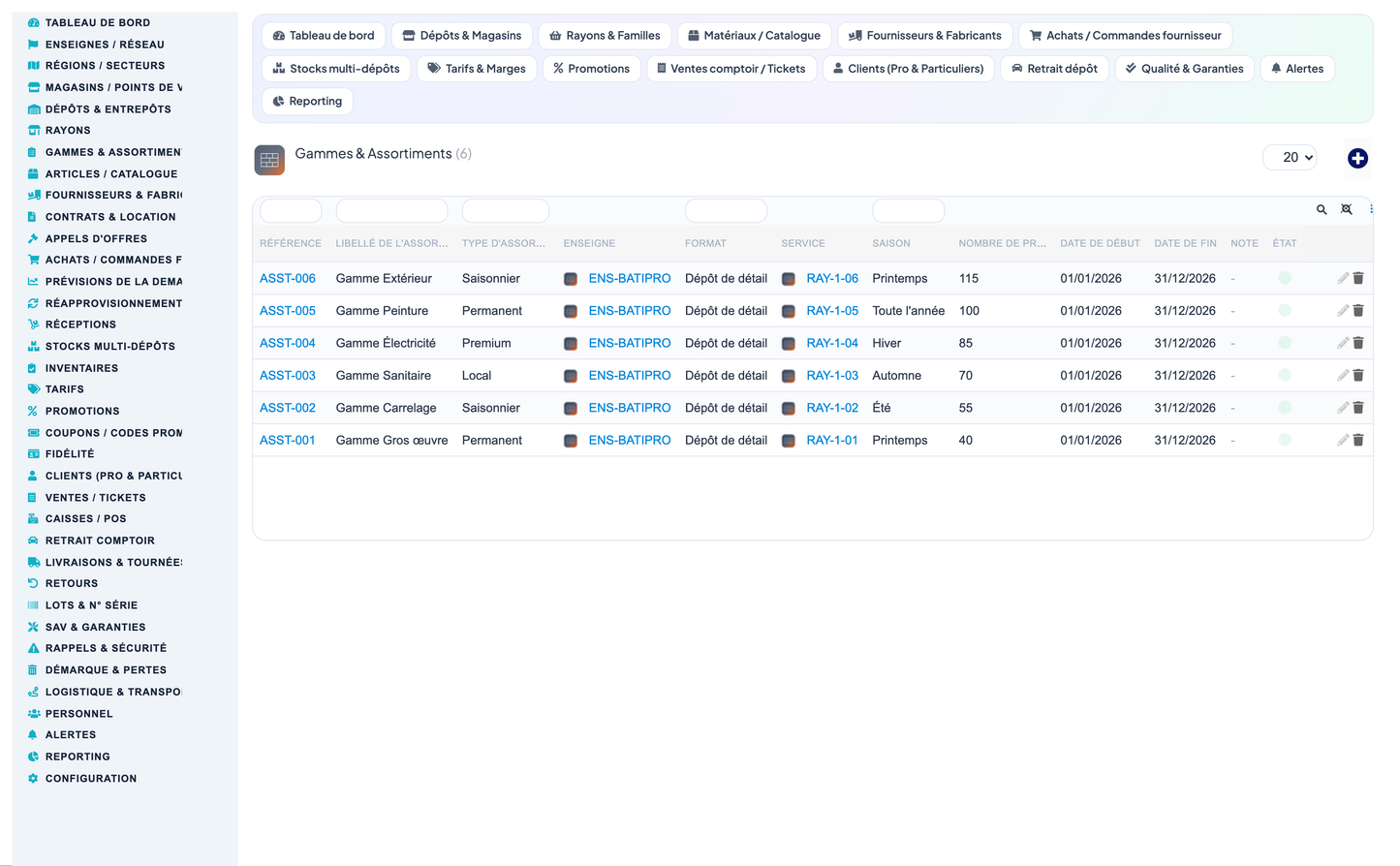Open the three-dot column options menu
The height and width of the screenshot is (866, 1400).
pyautogui.click(x=1371, y=209)
